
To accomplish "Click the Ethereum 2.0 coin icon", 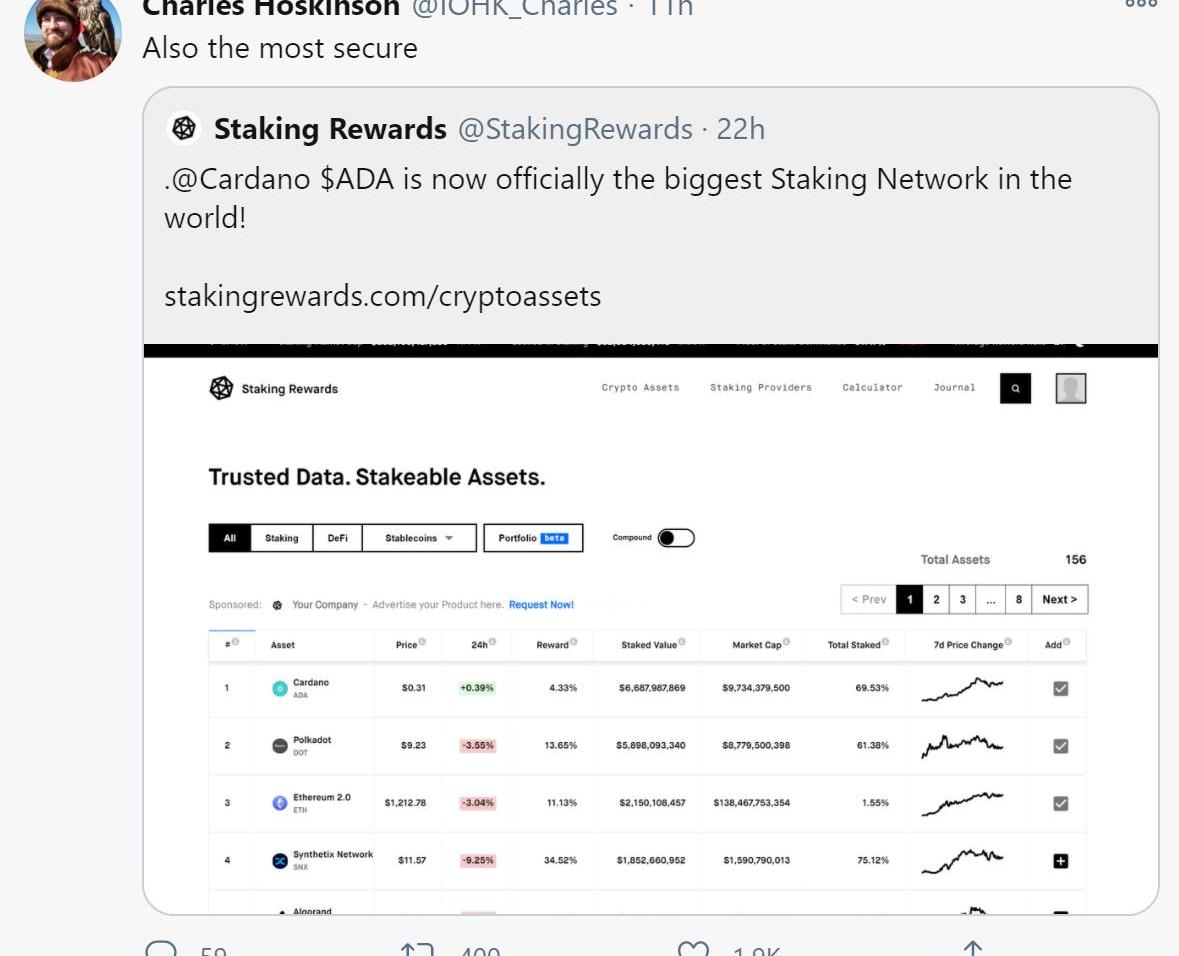I will coord(280,803).
